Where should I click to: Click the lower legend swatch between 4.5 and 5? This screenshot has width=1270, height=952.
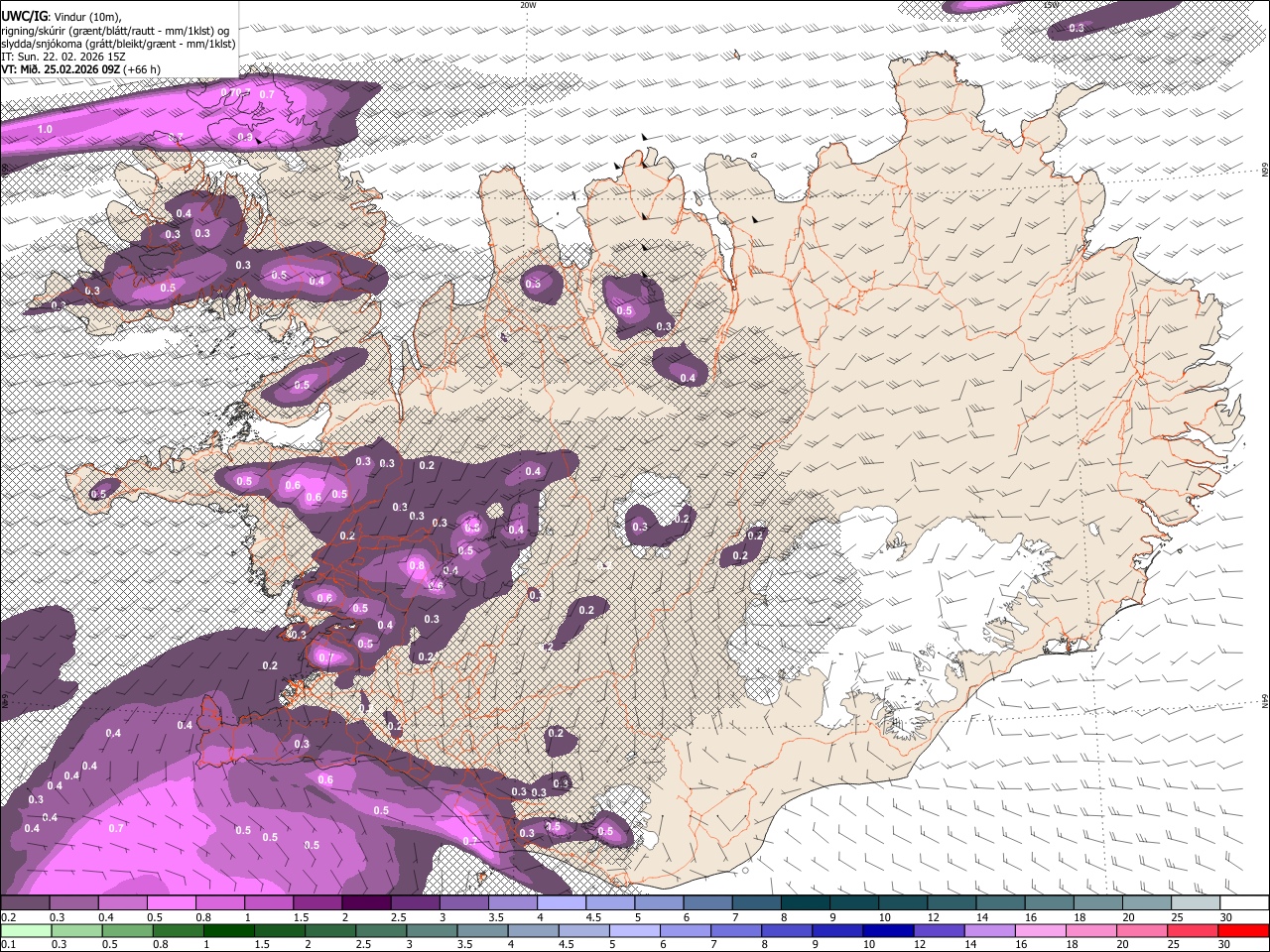[584, 930]
